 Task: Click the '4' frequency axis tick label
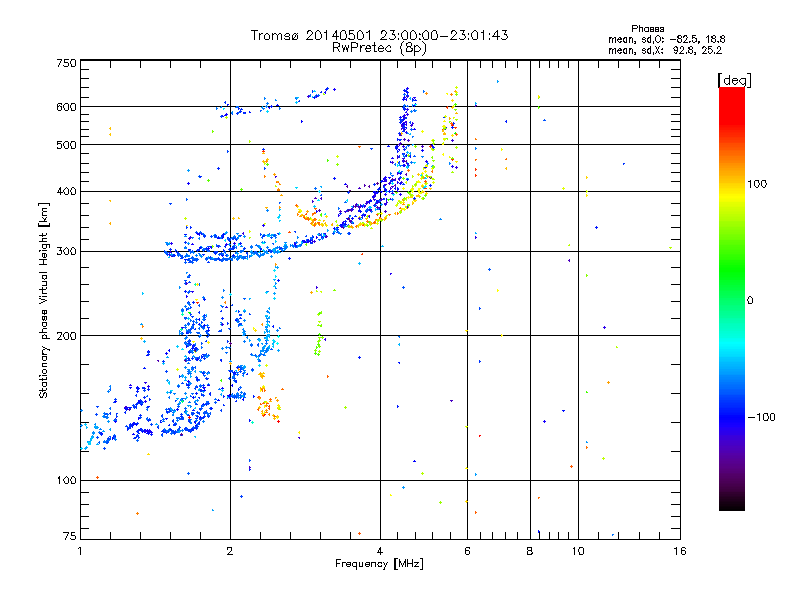click(x=380, y=551)
